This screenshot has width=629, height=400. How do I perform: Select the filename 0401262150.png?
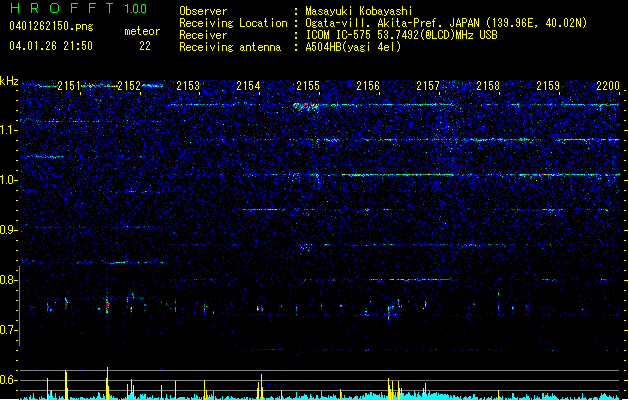pyautogui.click(x=51, y=26)
